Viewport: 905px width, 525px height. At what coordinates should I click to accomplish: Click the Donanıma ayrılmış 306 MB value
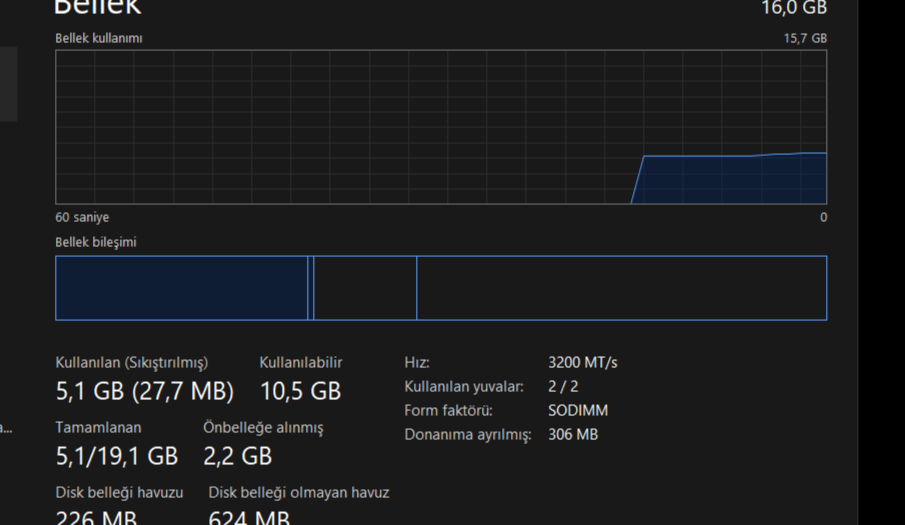click(573, 434)
